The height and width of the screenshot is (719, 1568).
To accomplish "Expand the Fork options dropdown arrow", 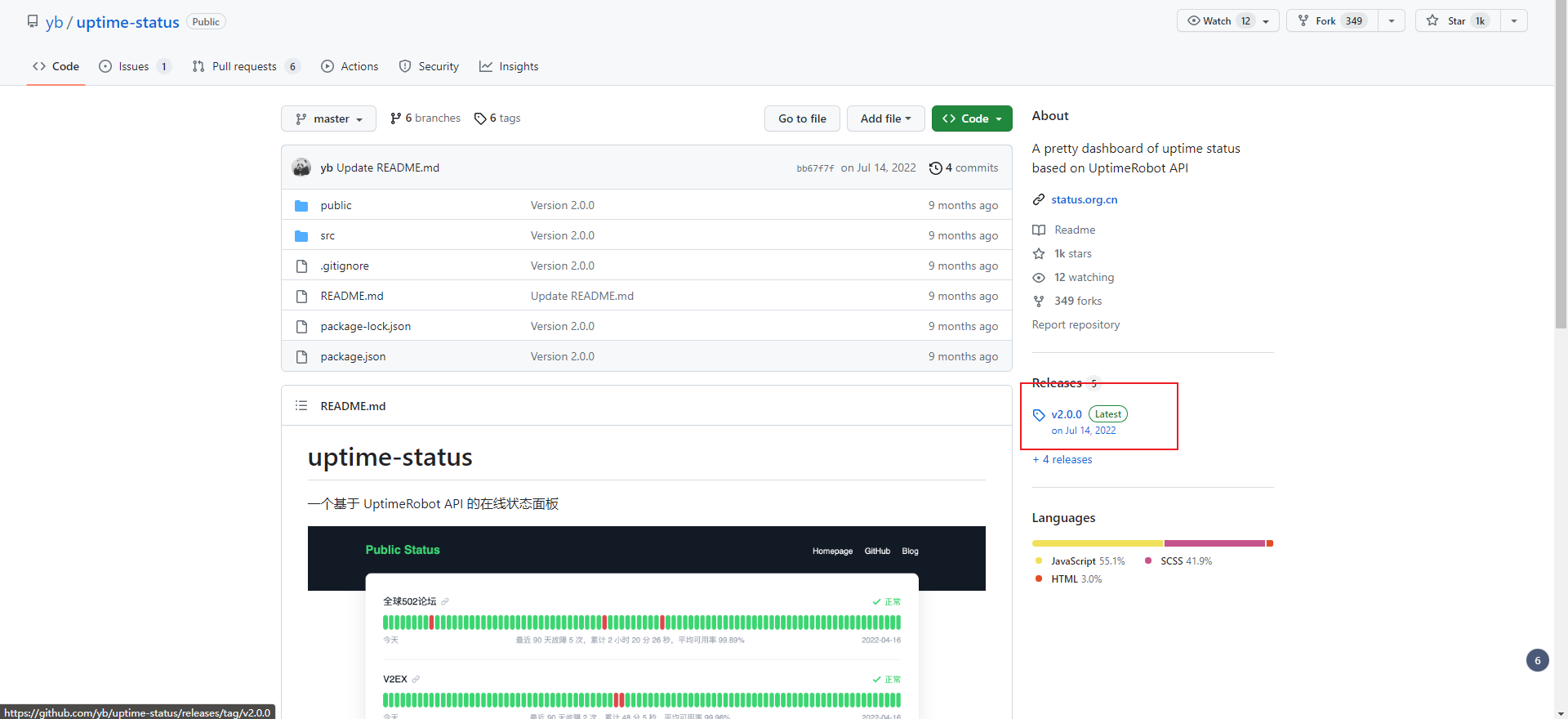I will (x=1392, y=20).
